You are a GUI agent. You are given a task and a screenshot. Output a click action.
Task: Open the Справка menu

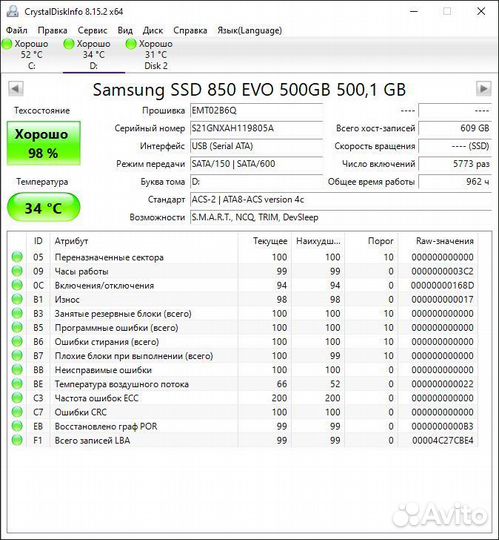(190, 31)
